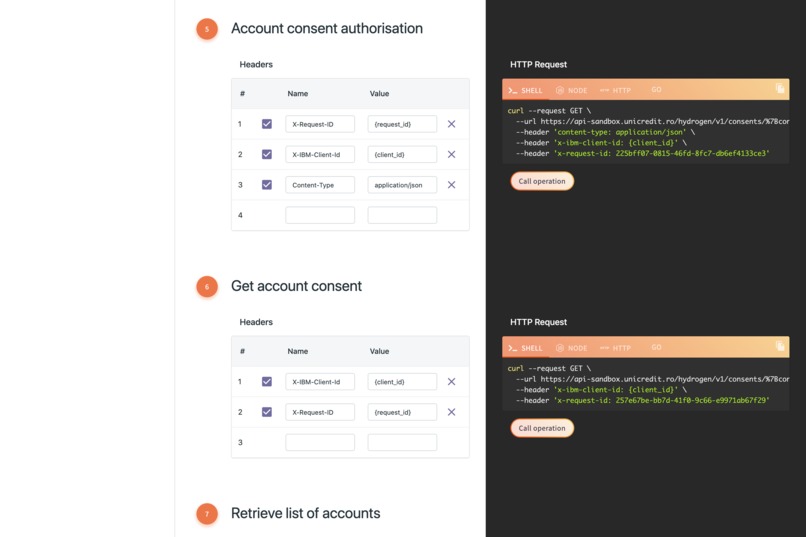The image size is (806, 537).
Task: Select NODE tab in Get account consent request
Action: (x=572, y=348)
